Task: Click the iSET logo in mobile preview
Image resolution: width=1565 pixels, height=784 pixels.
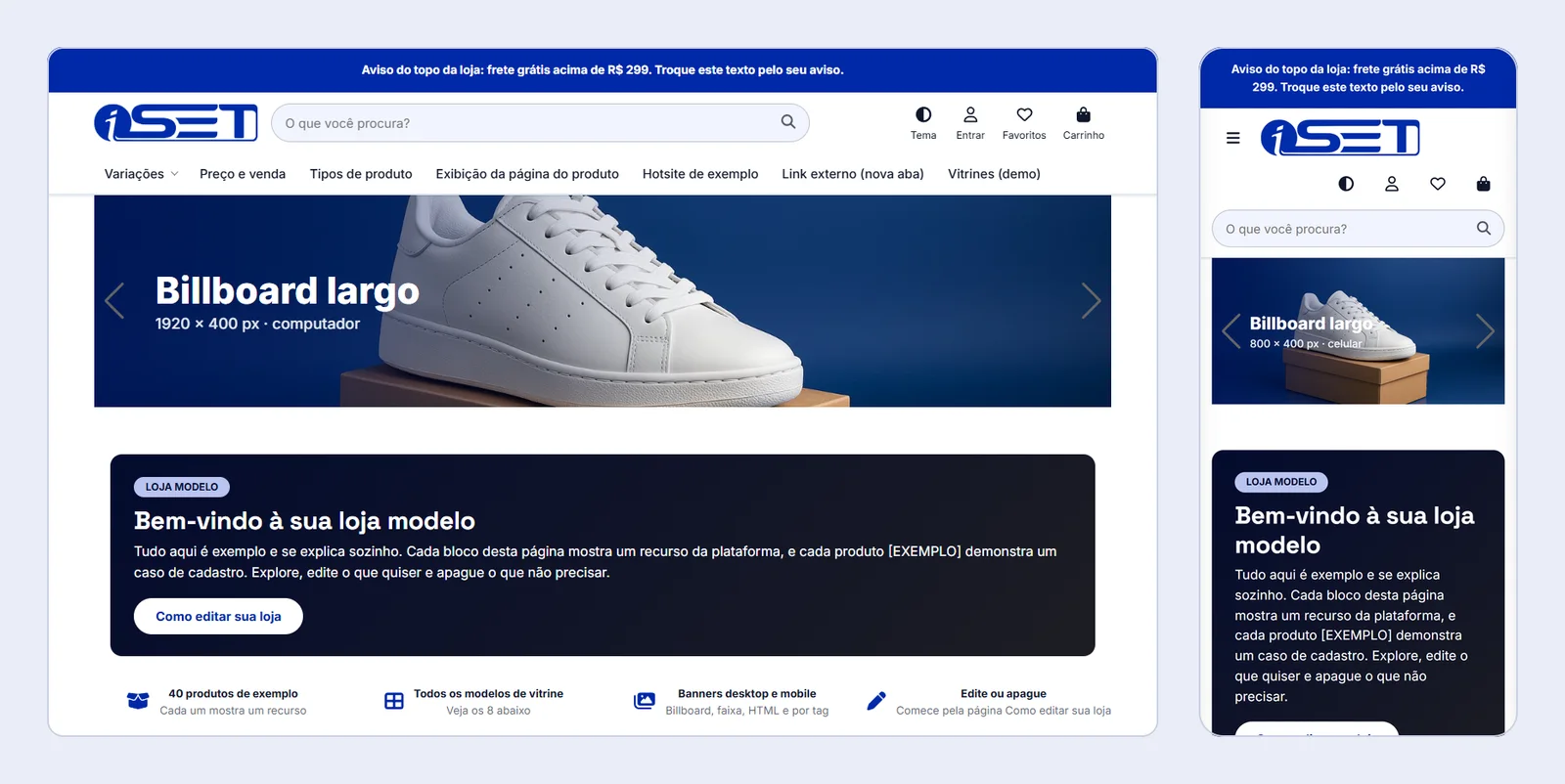Action: (1340, 138)
